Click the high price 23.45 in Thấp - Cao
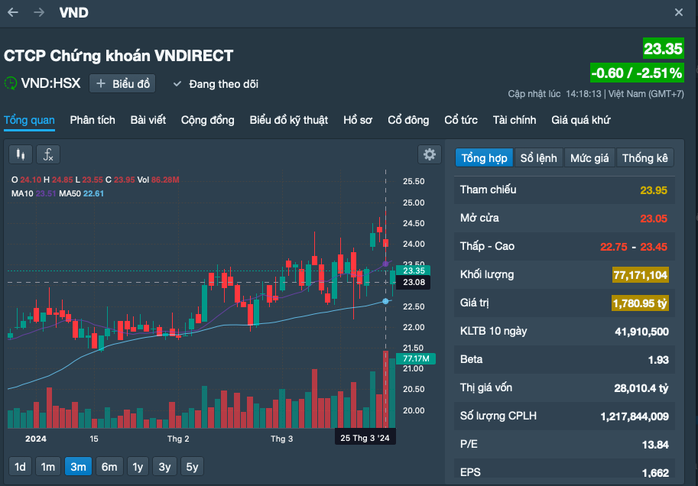 [x=653, y=247]
